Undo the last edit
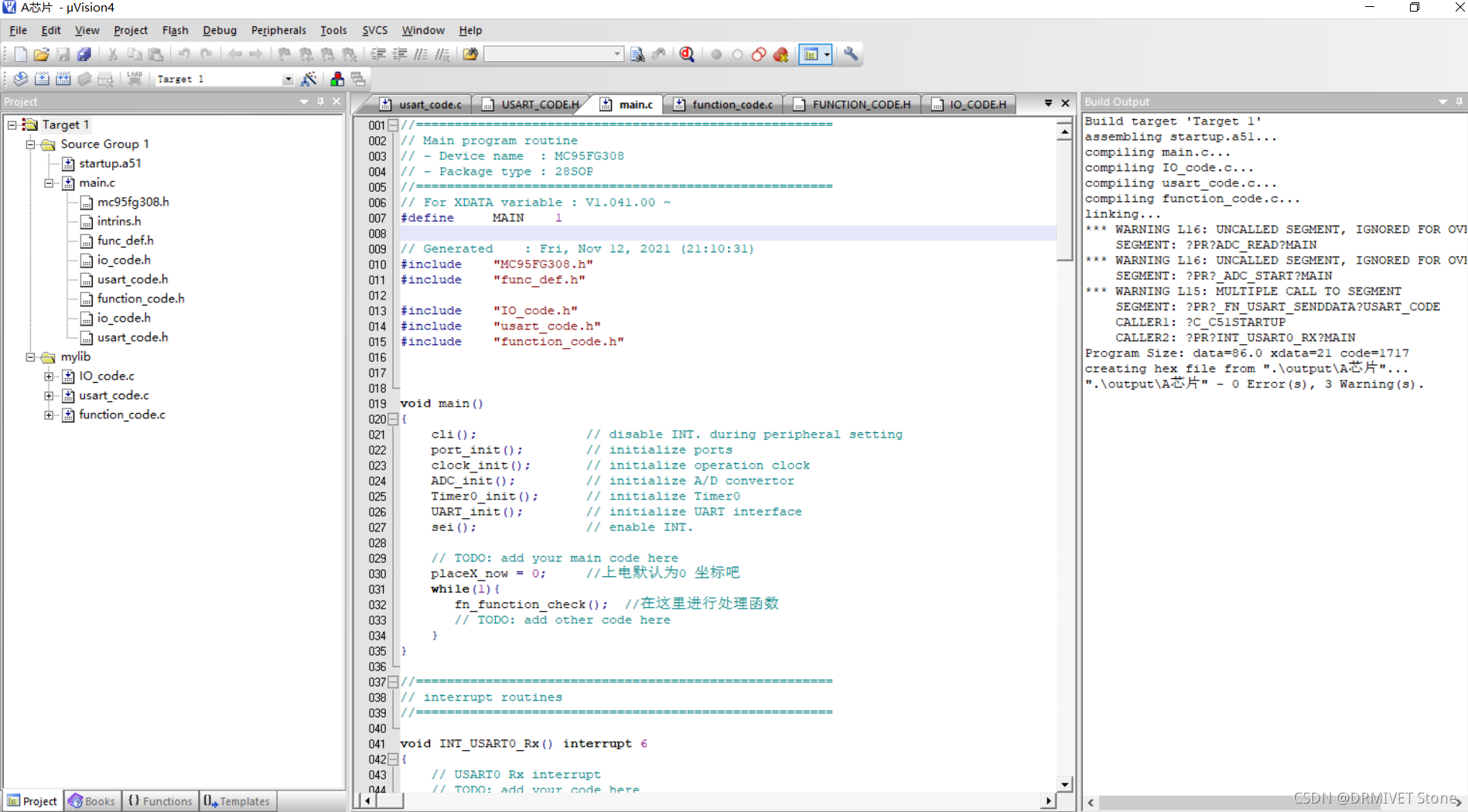Viewport: 1468px width, 812px height. pyautogui.click(x=185, y=54)
